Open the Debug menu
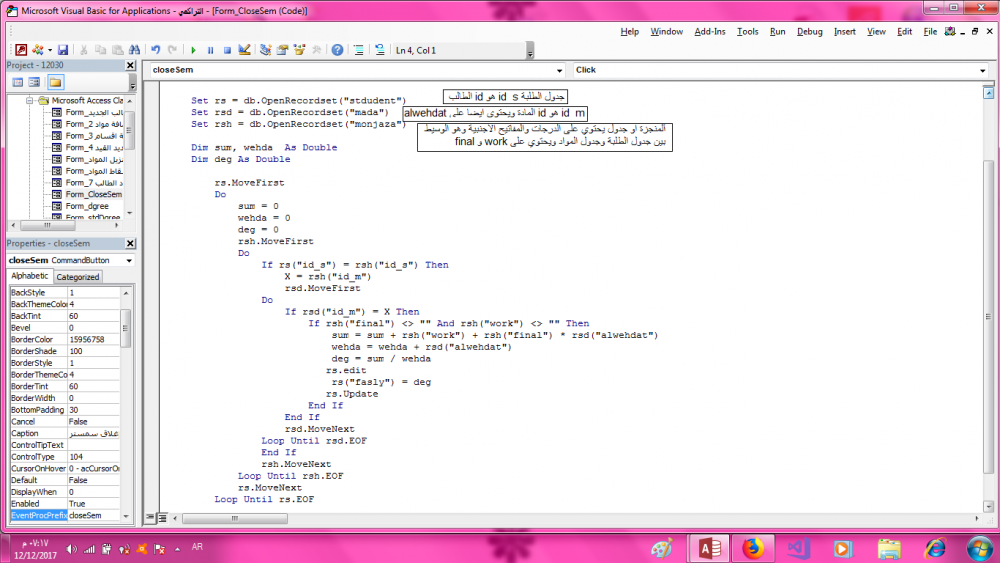The image size is (1000, 563). [809, 31]
